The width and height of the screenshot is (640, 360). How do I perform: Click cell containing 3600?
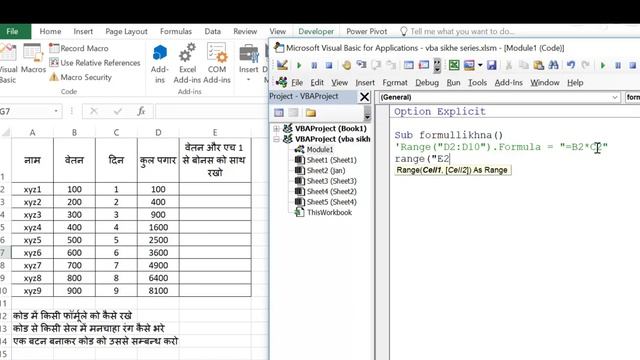coord(158,253)
